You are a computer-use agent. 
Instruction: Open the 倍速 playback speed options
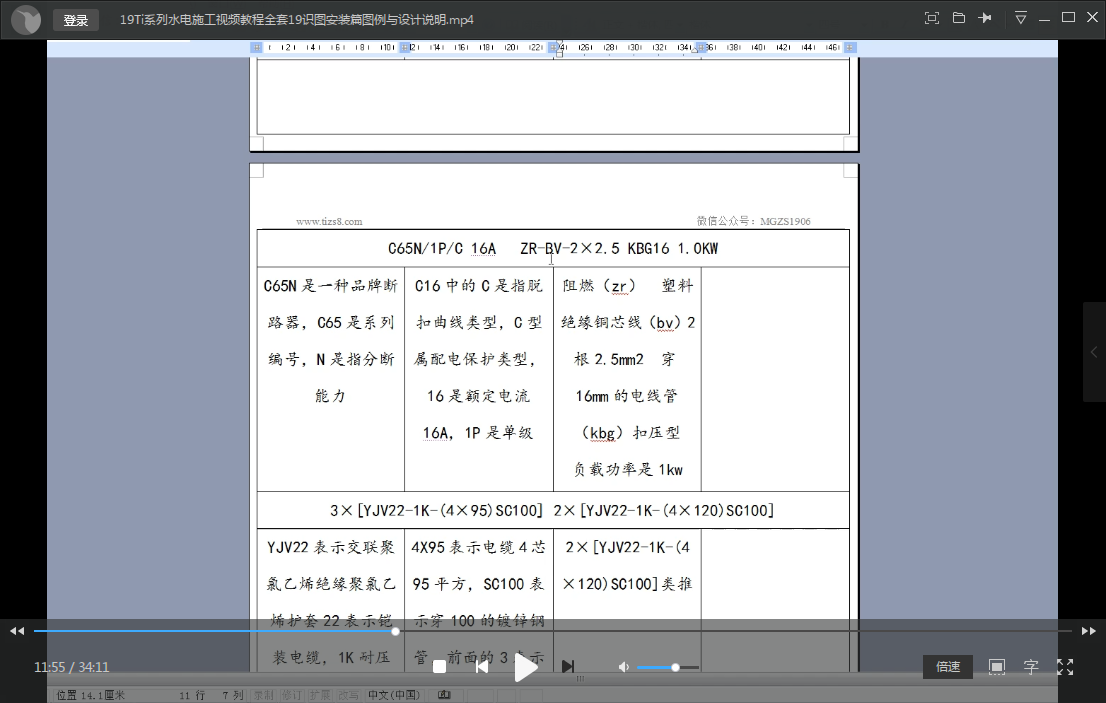pos(948,667)
